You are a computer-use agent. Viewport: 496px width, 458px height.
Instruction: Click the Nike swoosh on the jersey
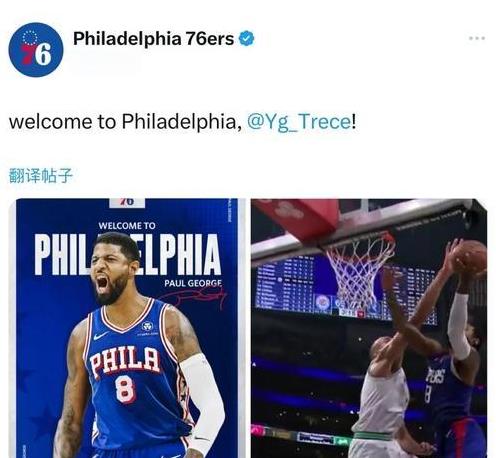pyautogui.click(x=101, y=335)
